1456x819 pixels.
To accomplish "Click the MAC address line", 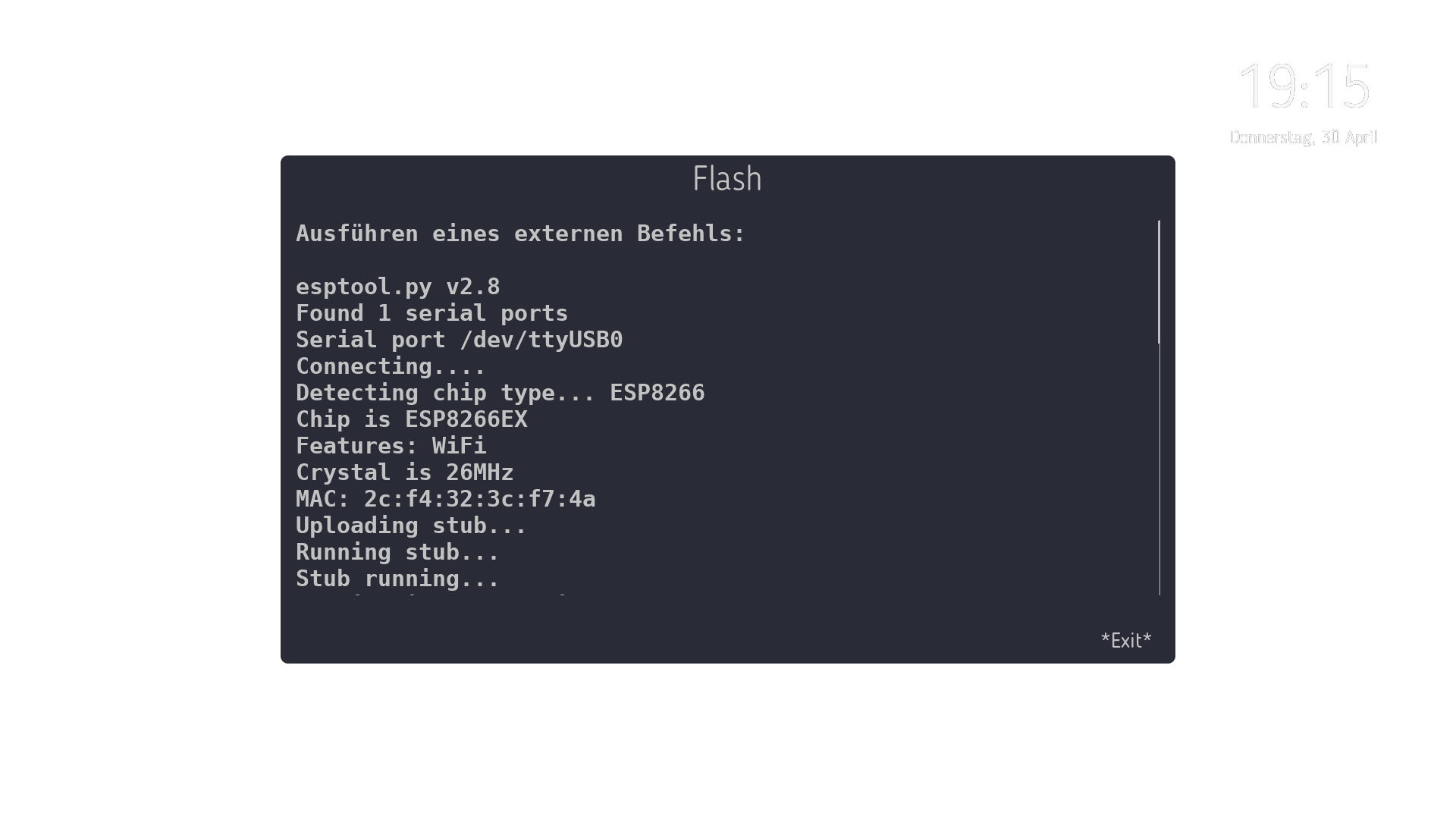I will (x=445, y=499).
